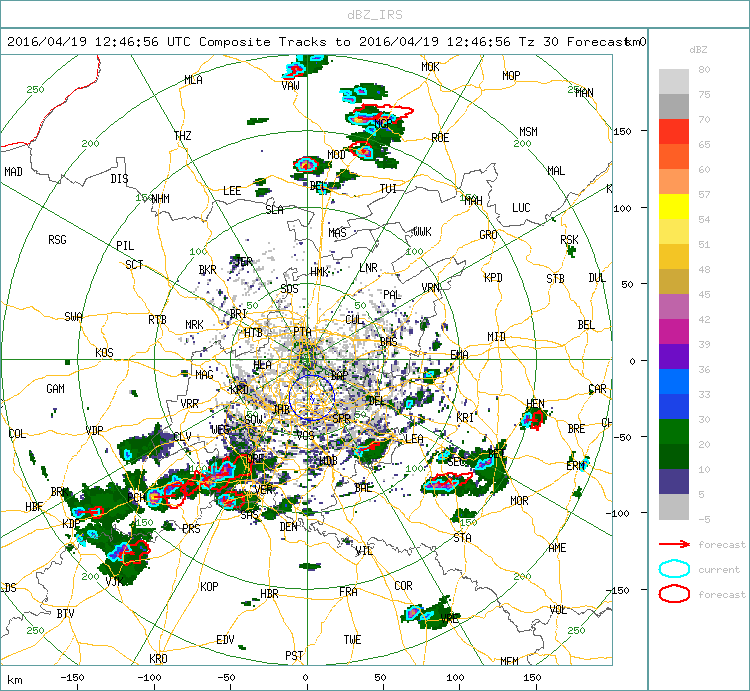Screen dimensions: 750x691
Task: Click the RSG station label
Action: [x=57, y=240]
